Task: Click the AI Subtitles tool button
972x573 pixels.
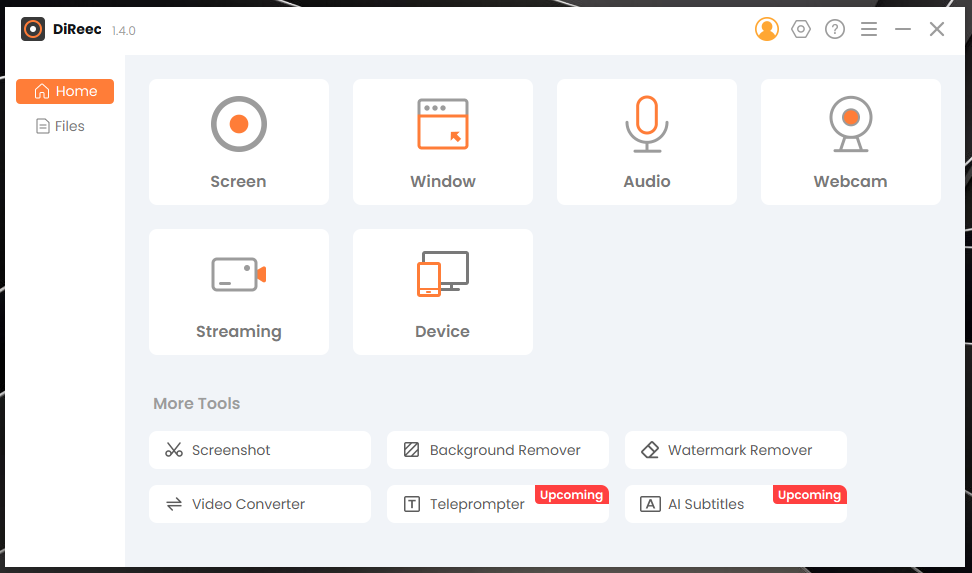Action: (736, 504)
